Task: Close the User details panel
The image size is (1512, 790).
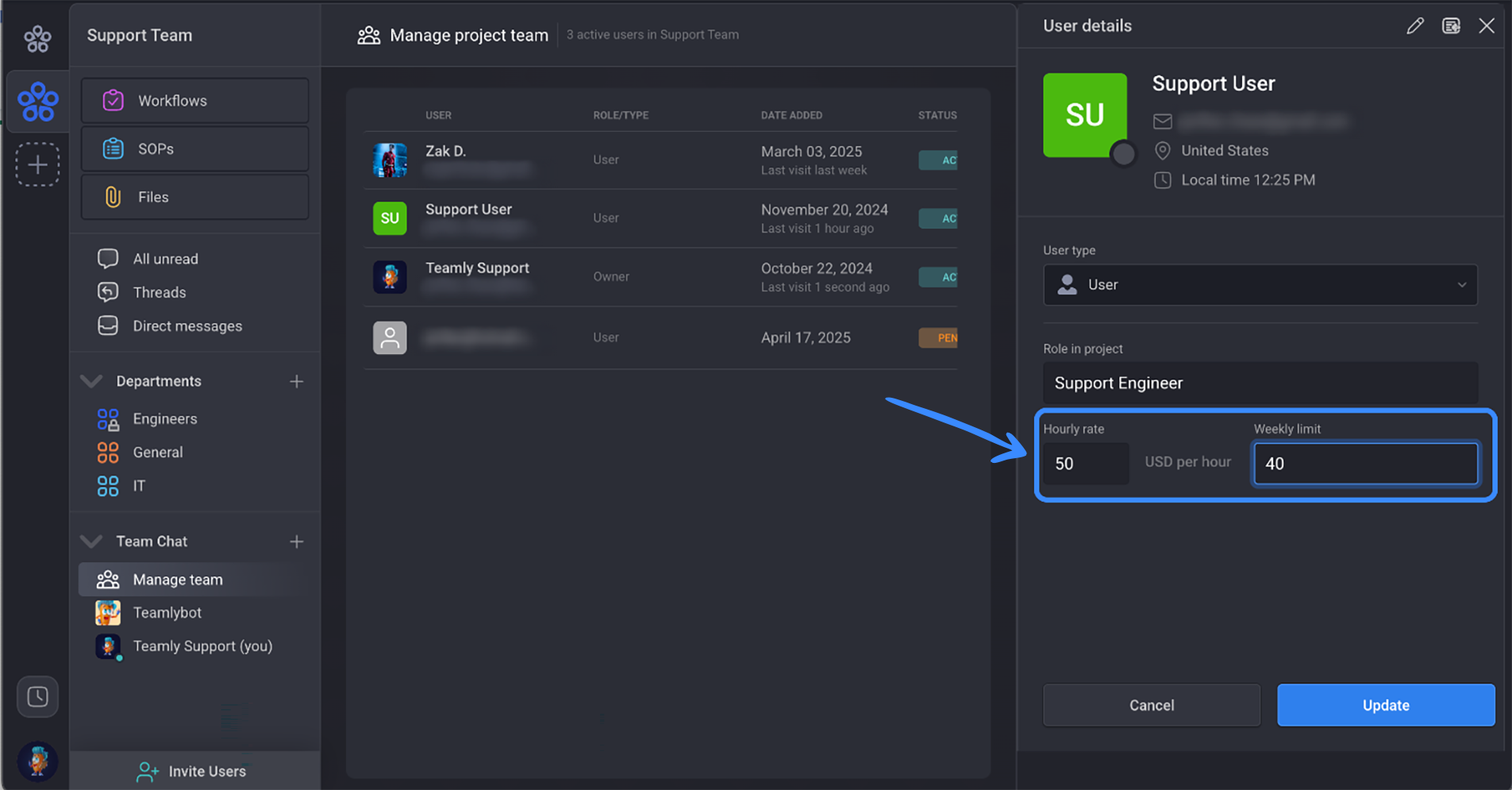Action: coord(1487,25)
